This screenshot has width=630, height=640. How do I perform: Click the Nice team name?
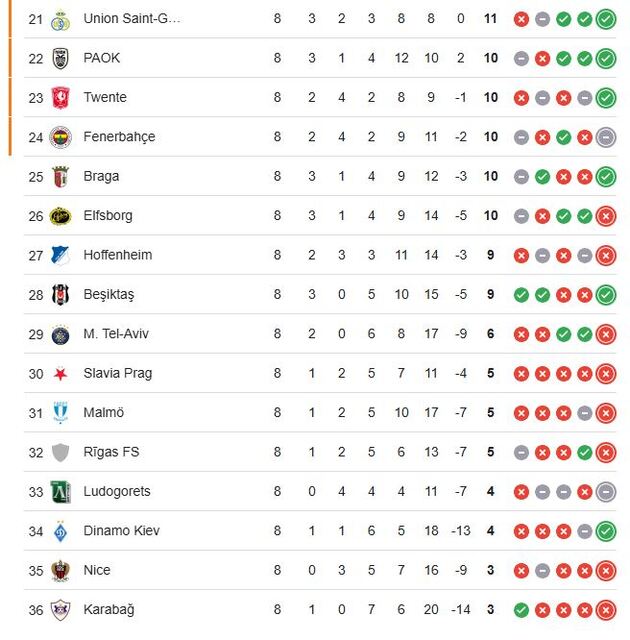(x=97, y=570)
